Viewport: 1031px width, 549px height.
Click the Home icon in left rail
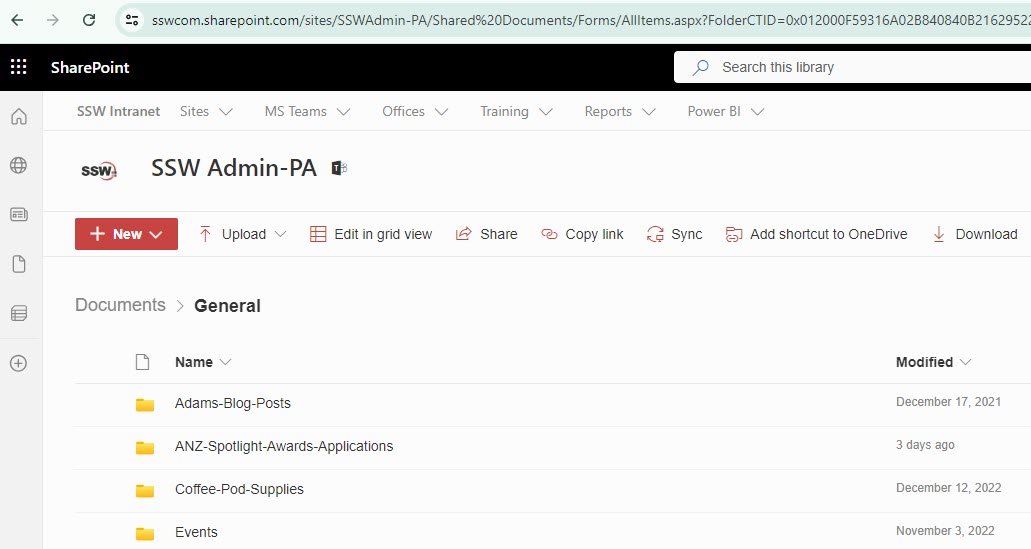coord(18,117)
